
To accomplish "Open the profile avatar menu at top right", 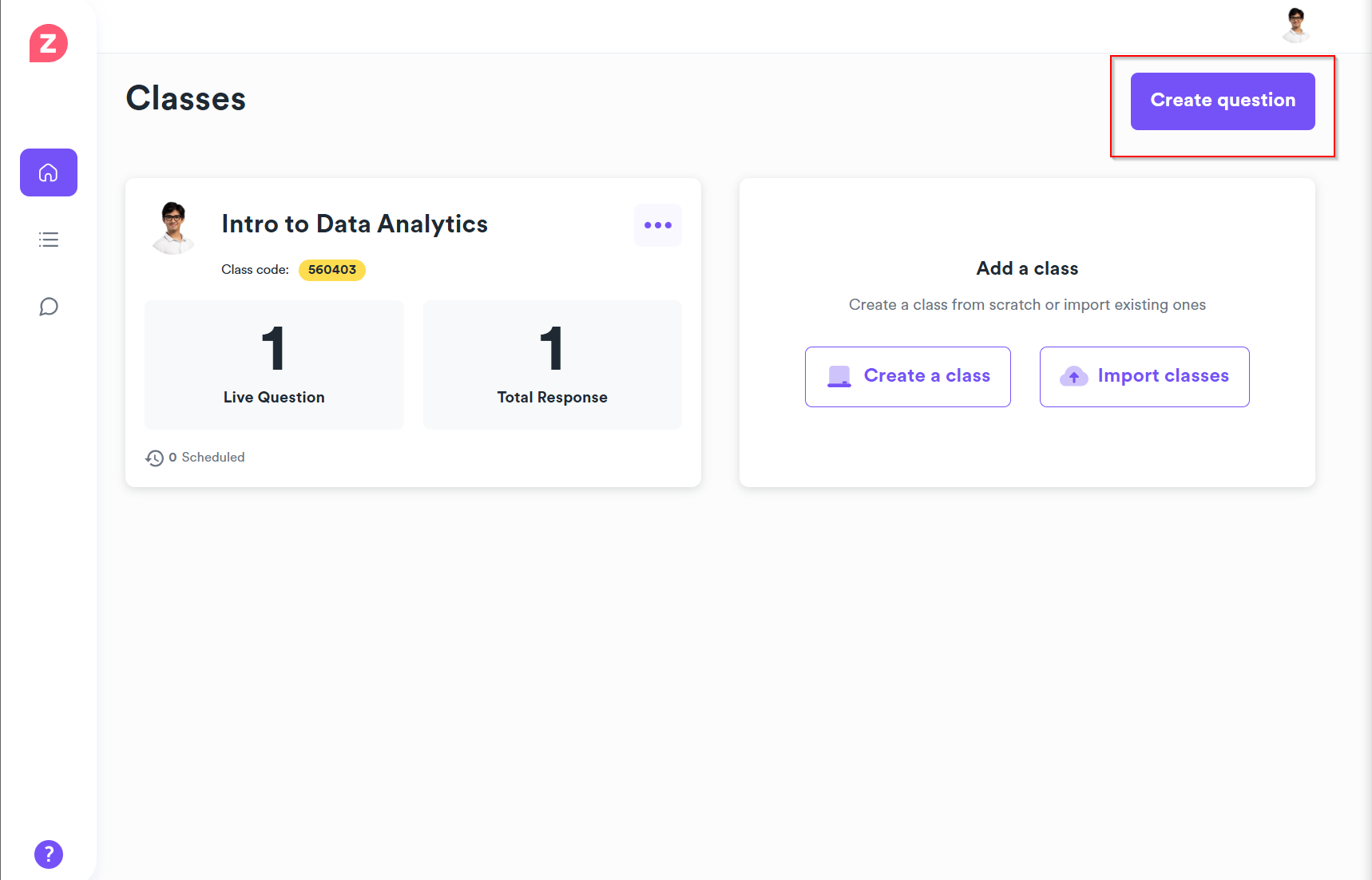I will point(1295,25).
